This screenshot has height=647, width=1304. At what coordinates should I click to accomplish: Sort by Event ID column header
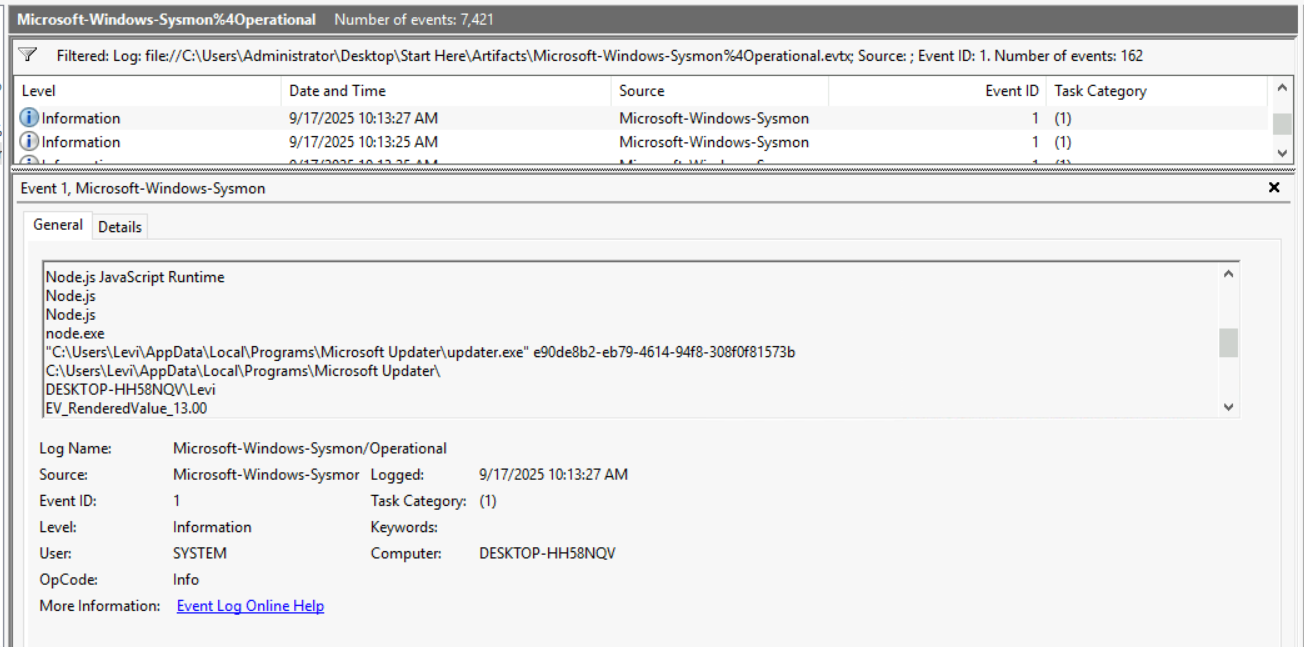click(938, 91)
